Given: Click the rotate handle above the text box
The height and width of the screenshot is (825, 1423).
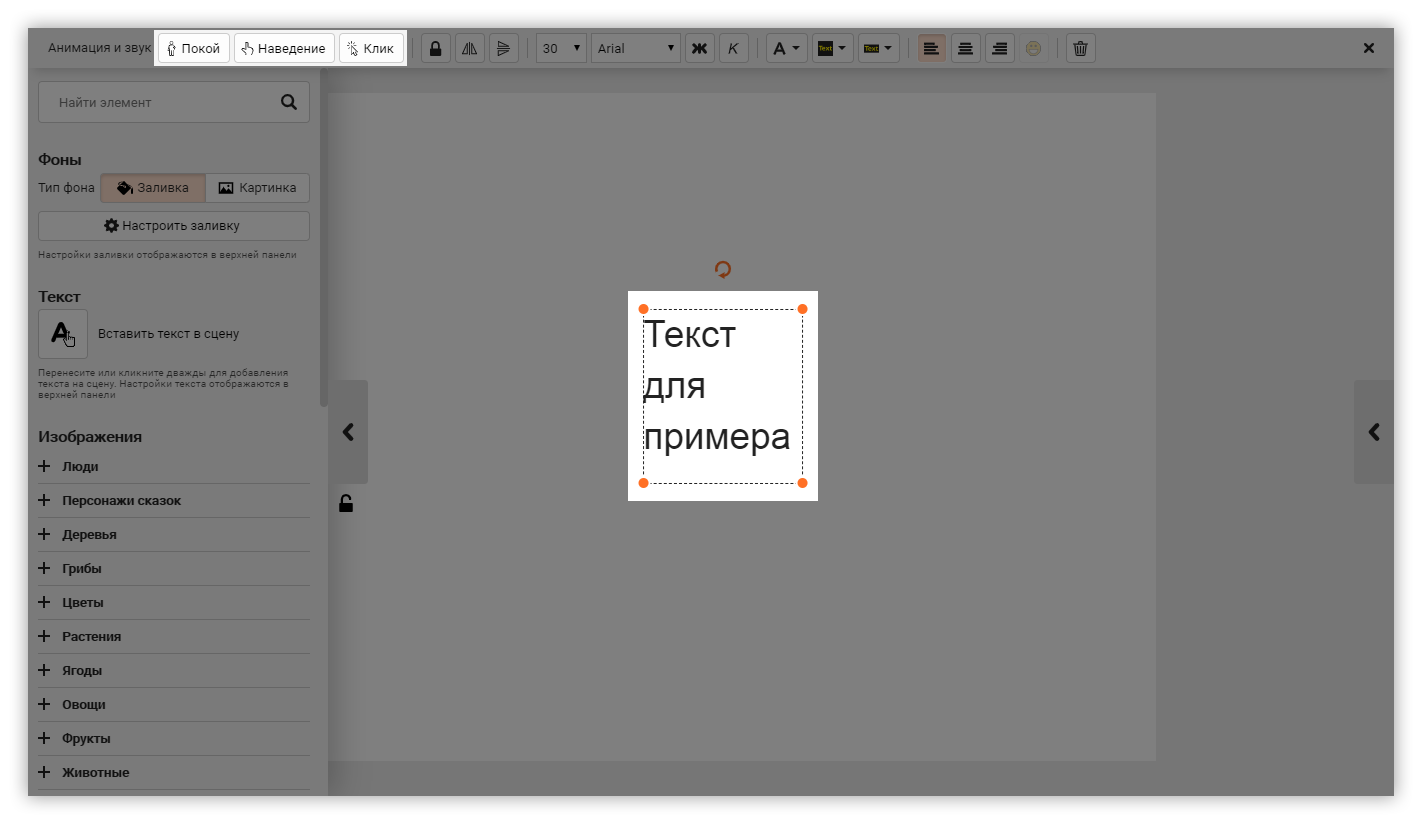Looking at the screenshot, I should 723,269.
